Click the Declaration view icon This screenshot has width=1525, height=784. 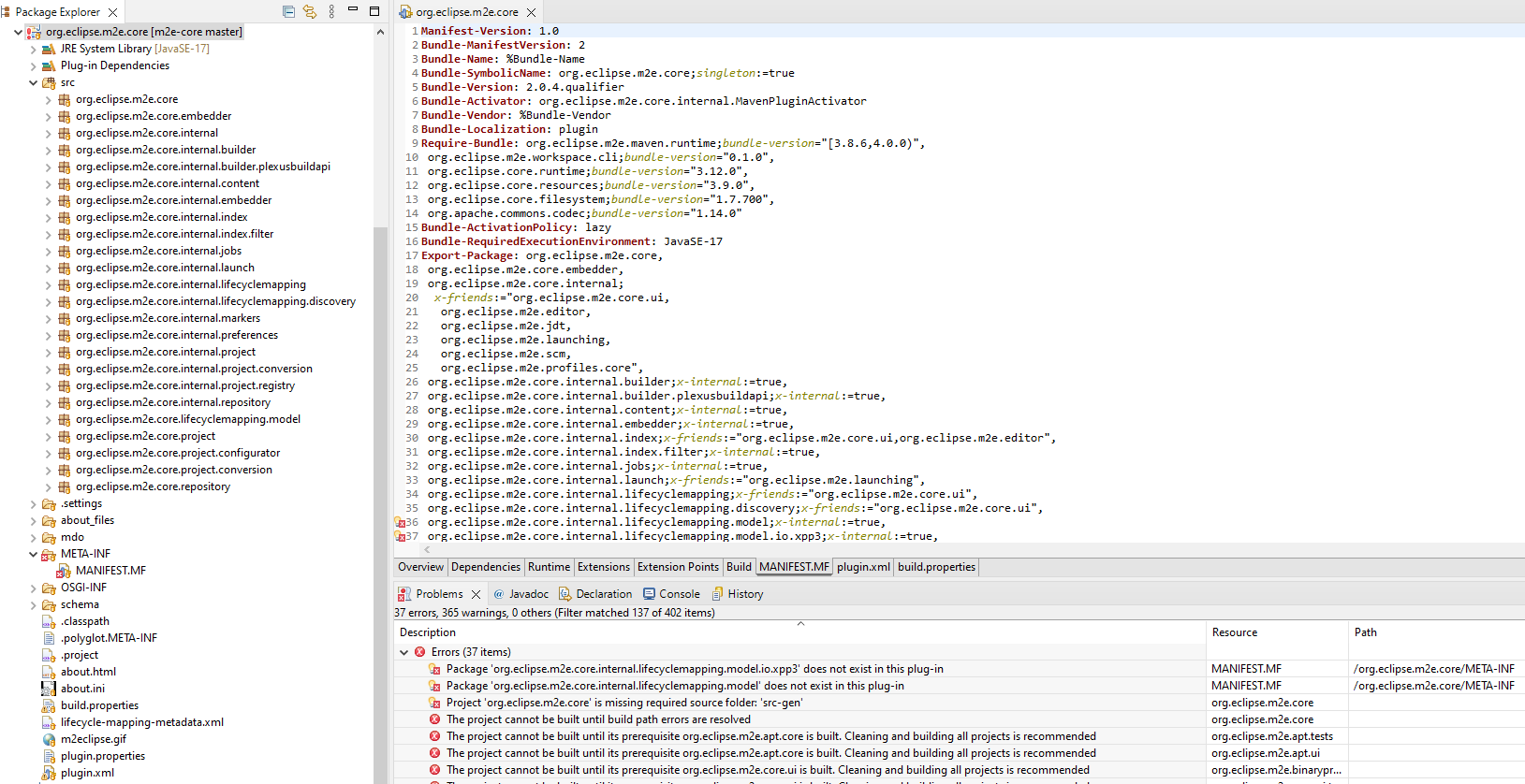[565, 594]
